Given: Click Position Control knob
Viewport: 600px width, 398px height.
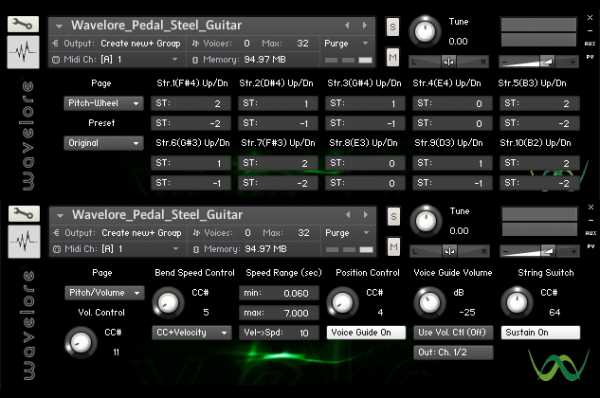Looking at the screenshot, I should (x=342, y=303).
